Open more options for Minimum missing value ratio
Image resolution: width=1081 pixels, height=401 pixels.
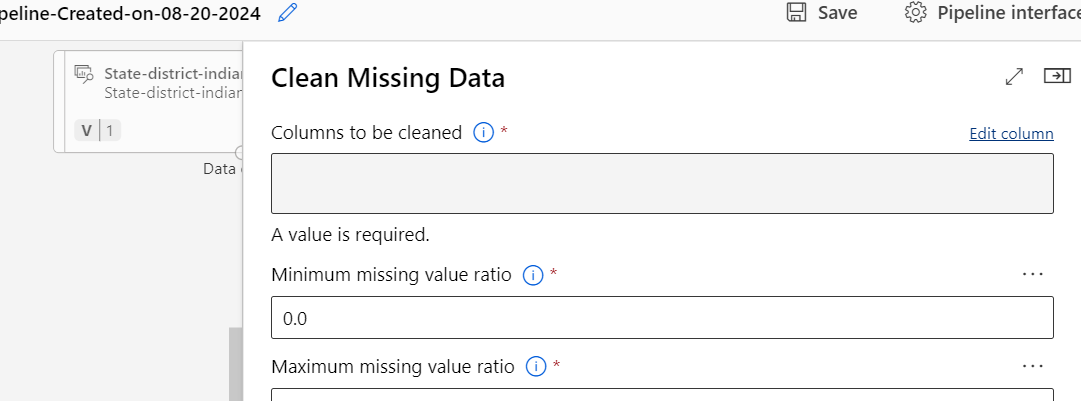tap(1033, 274)
